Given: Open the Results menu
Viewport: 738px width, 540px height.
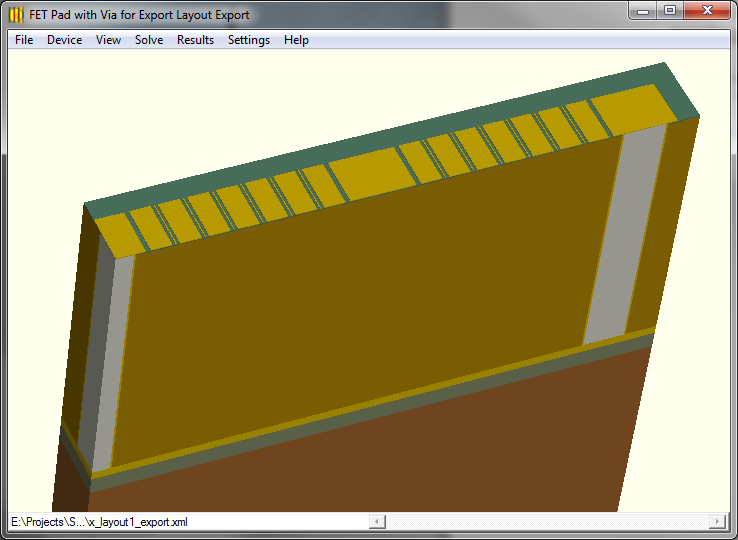Looking at the screenshot, I should coord(195,40).
